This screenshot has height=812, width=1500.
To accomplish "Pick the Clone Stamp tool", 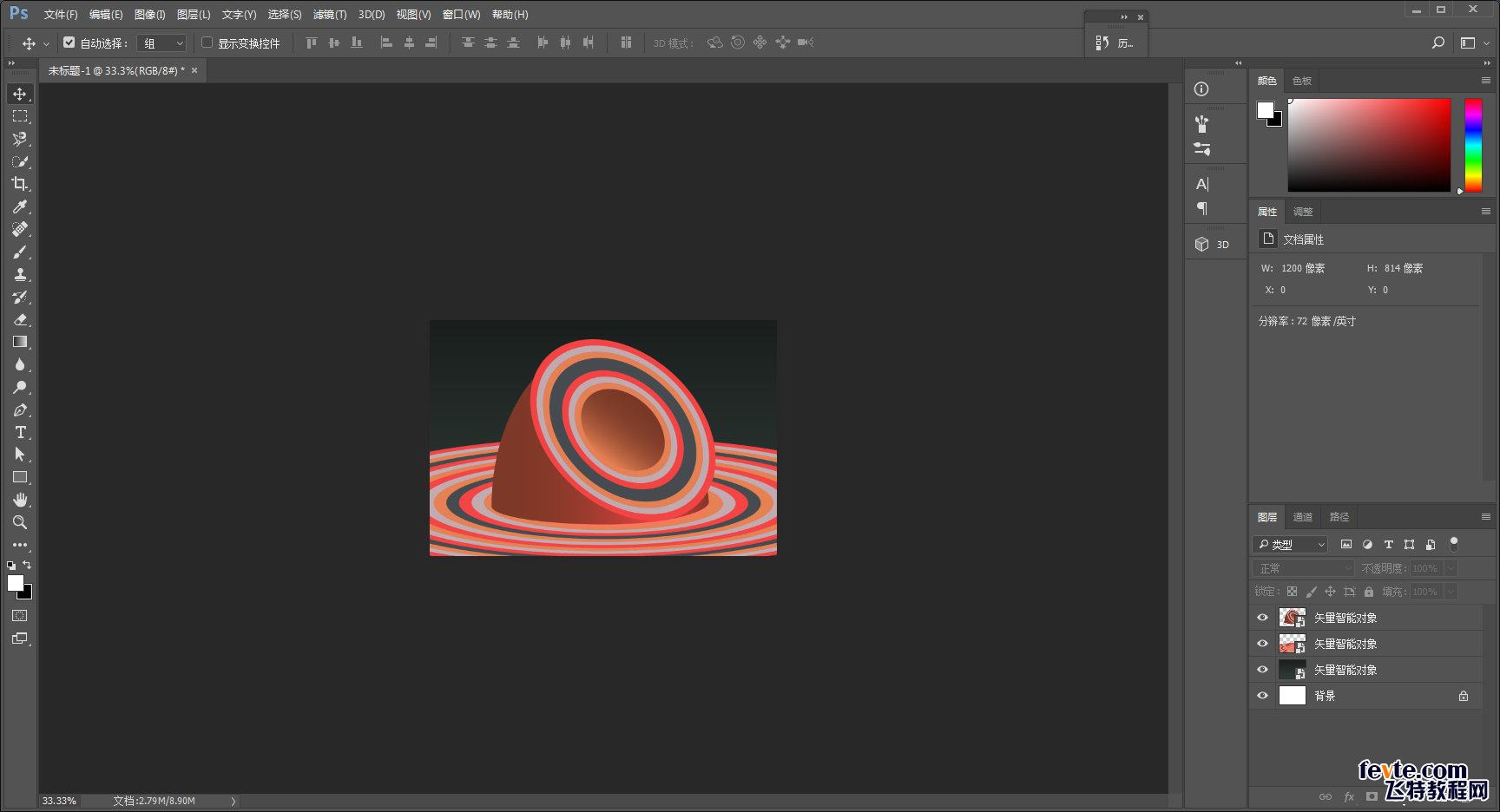I will 19,274.
